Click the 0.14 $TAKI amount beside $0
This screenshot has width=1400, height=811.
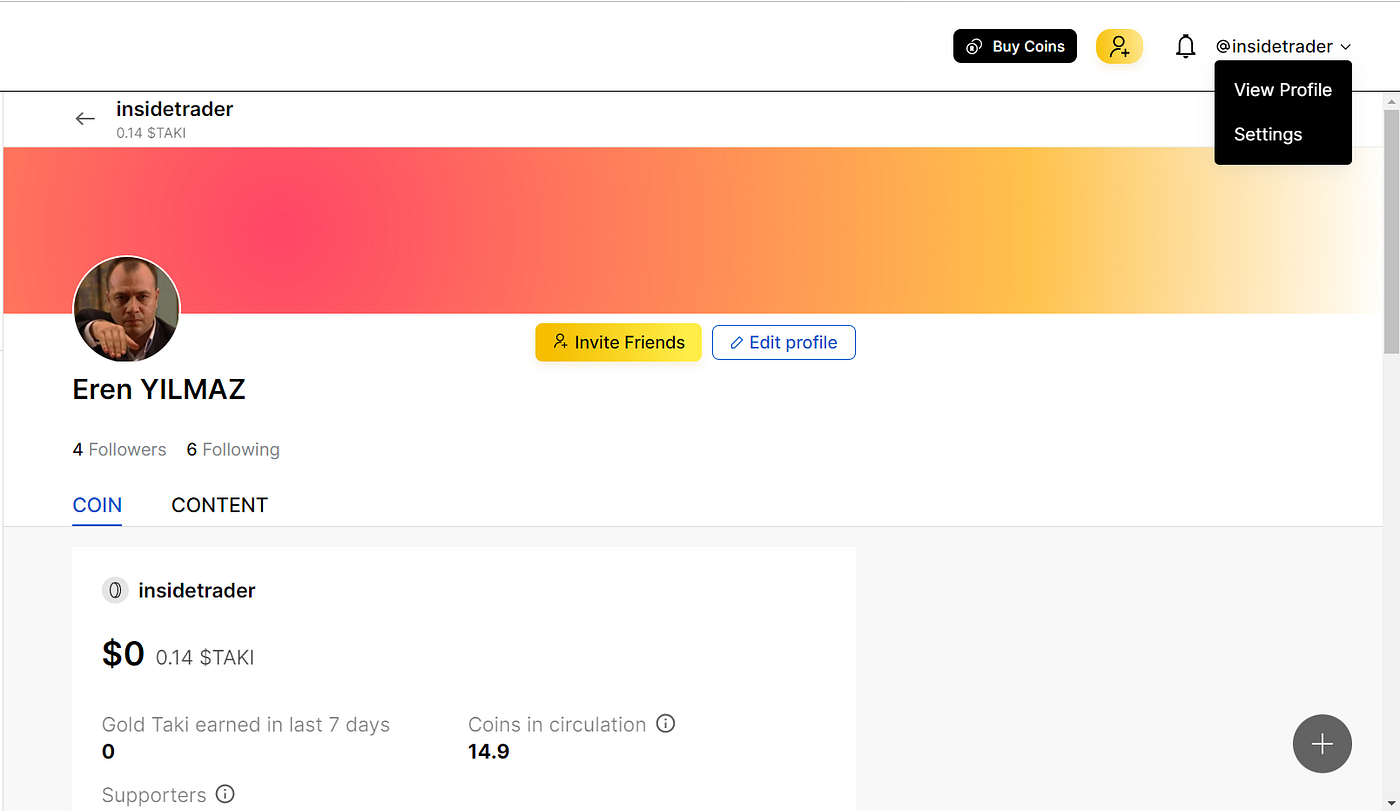tap(205, 657)
